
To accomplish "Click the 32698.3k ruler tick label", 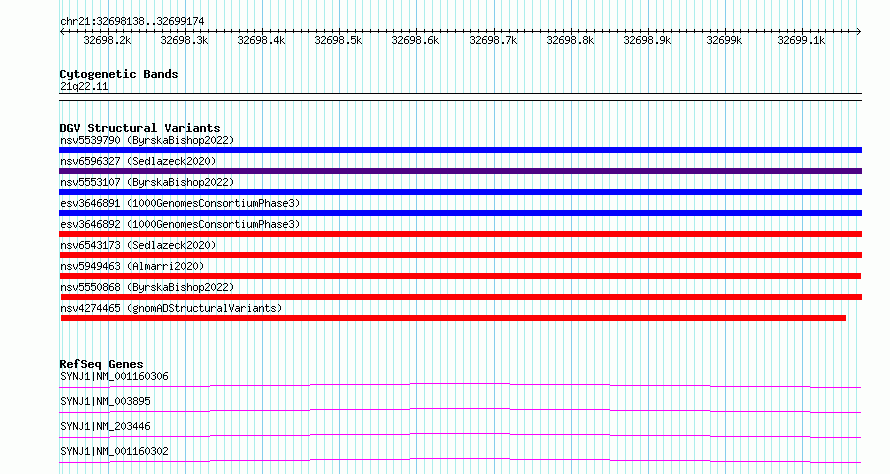I will 184,40.
